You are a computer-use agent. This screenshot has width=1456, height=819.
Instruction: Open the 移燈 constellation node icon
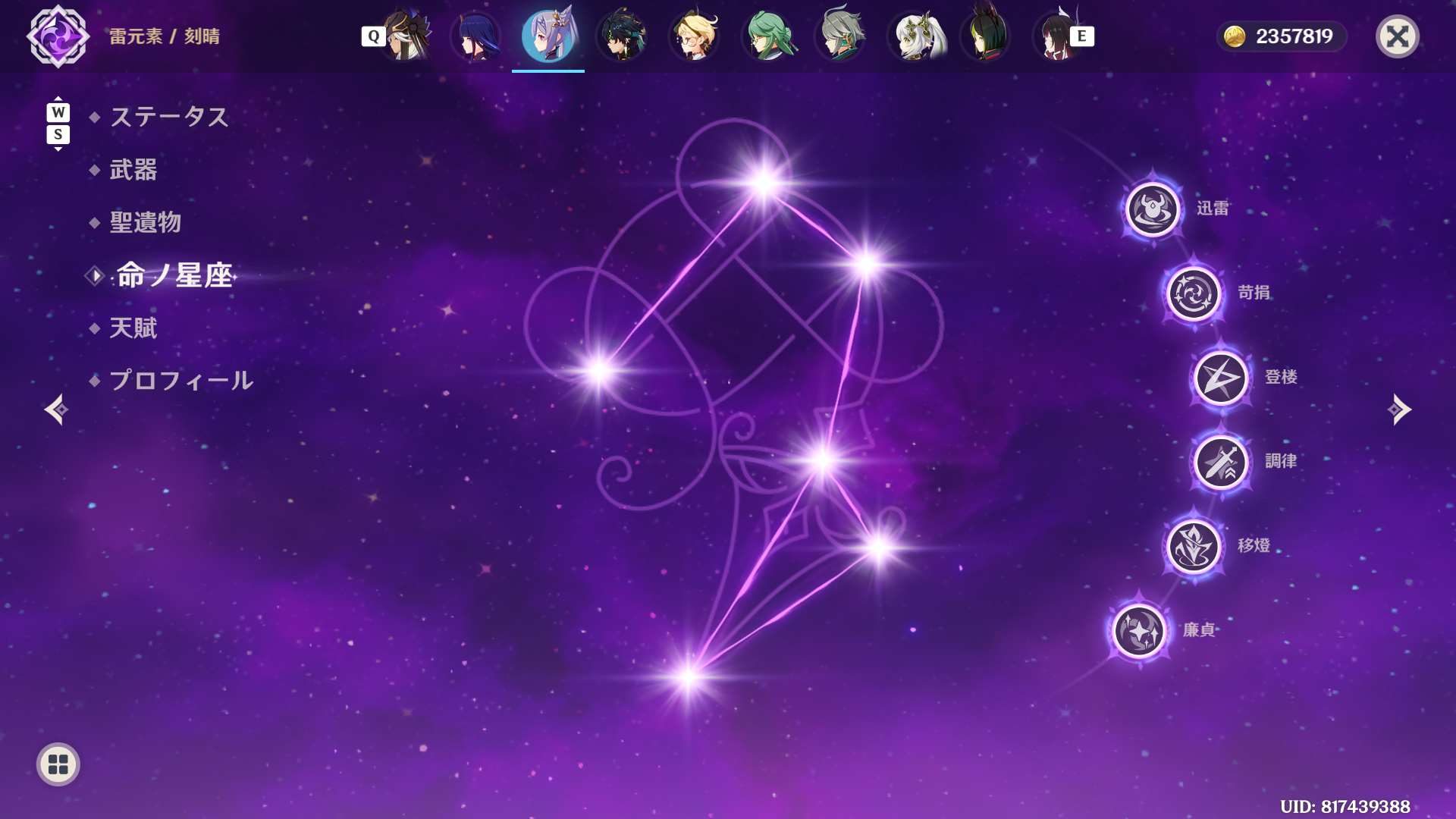click(x=1194, y=546)
